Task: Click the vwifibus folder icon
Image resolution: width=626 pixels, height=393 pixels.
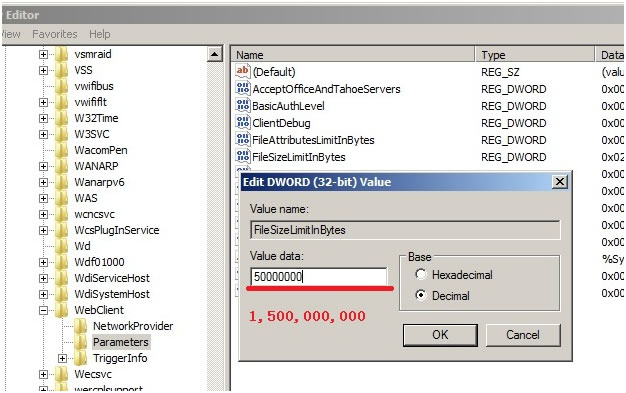Action: pyautogui.click(x=61, y=86)
